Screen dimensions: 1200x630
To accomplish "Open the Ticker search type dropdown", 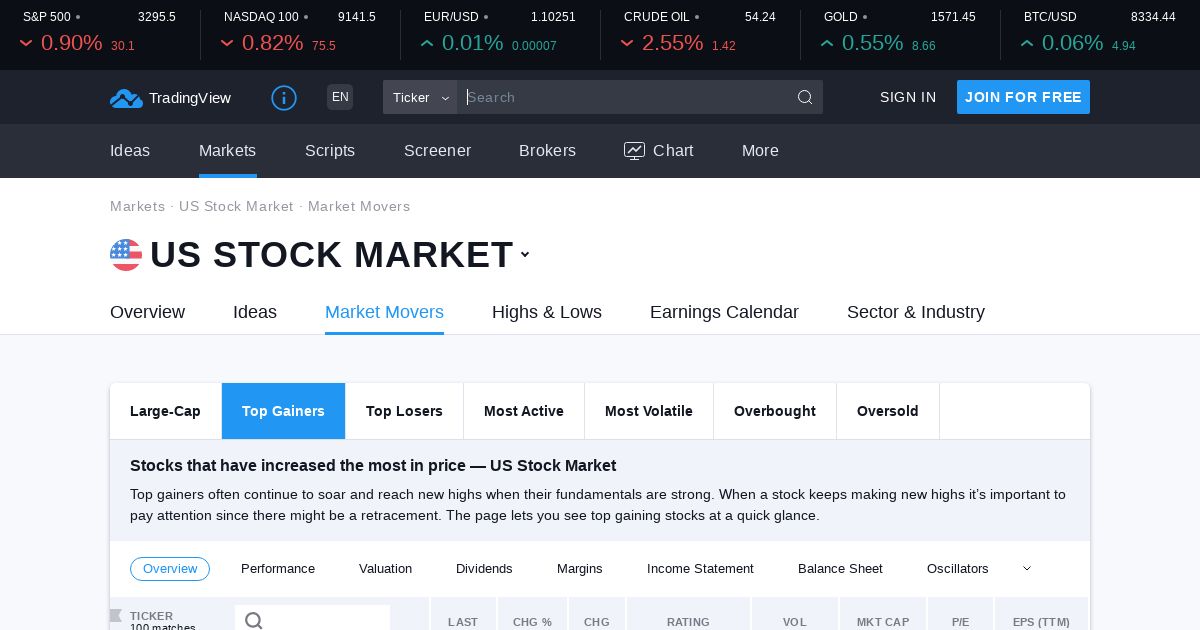I will 420,97.
